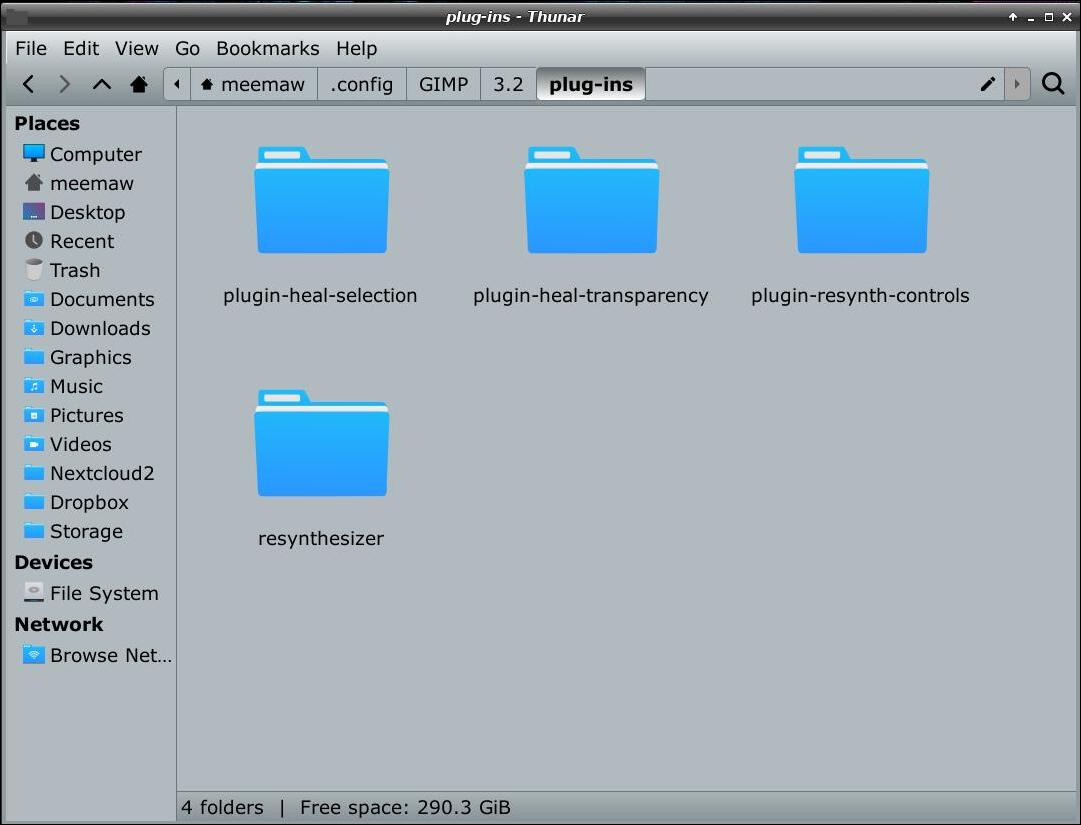Click the window menu icon in title bar
This screenshot has width=1081, height=825.
(x=15, y=17)
